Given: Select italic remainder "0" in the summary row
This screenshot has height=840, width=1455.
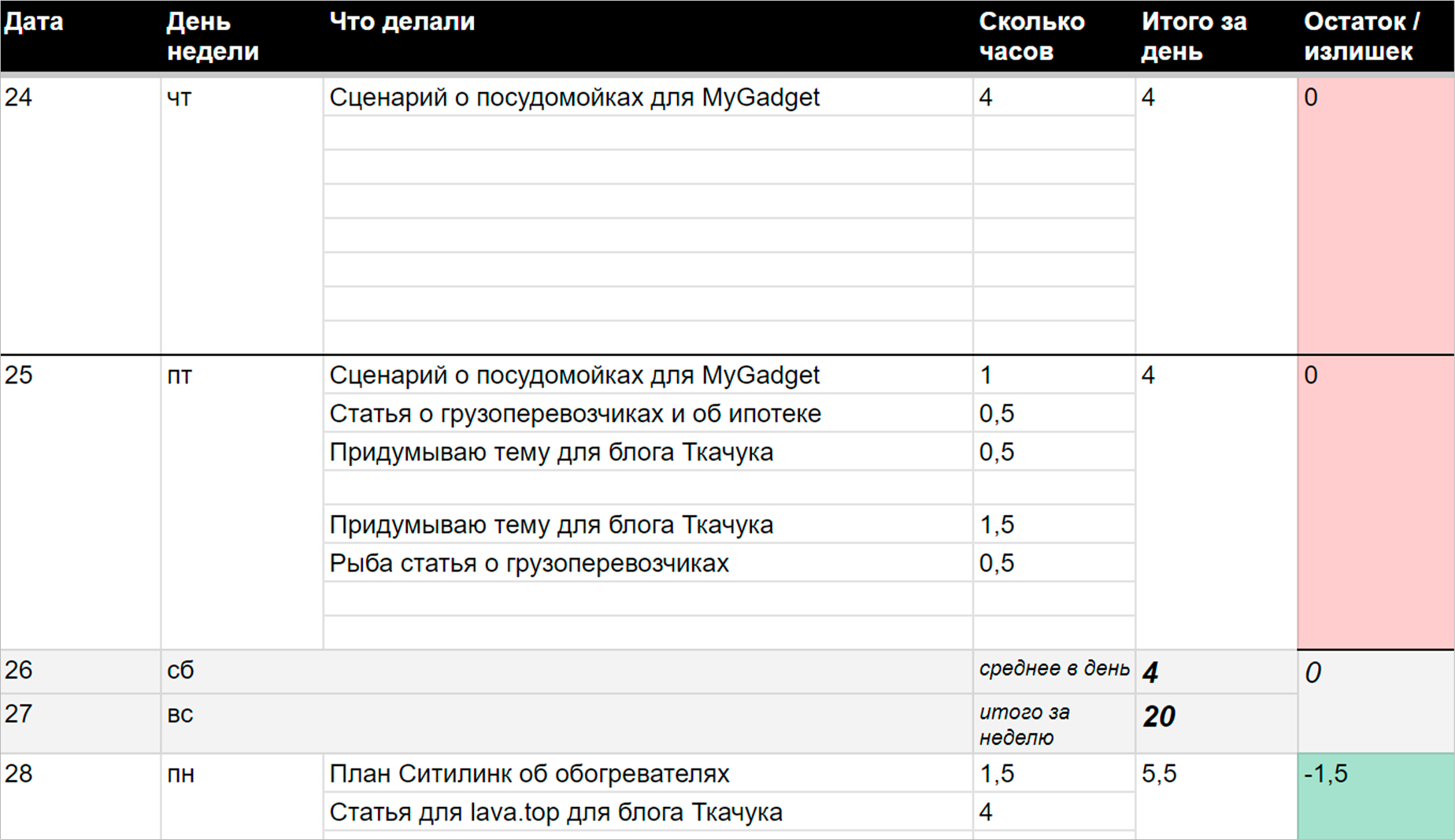Looking at the screenshot, I should (1376, 701).
